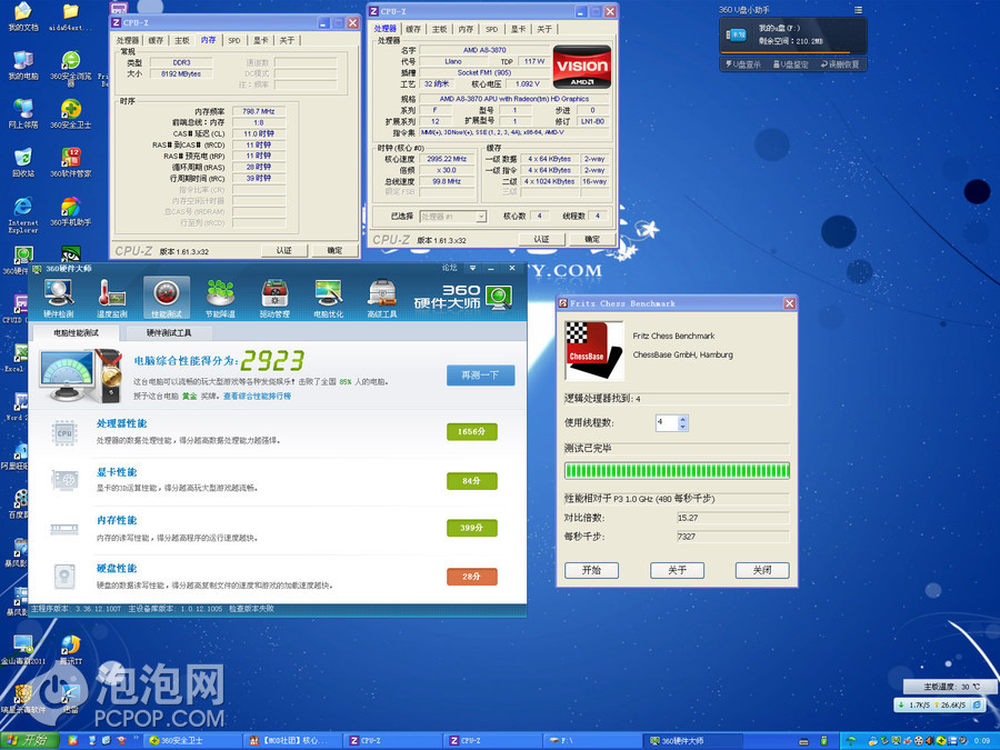Open the 论坛 forum link in 360硬件大师
The width and height of the screenshot is (1000, 750).
tap(449, 268)
